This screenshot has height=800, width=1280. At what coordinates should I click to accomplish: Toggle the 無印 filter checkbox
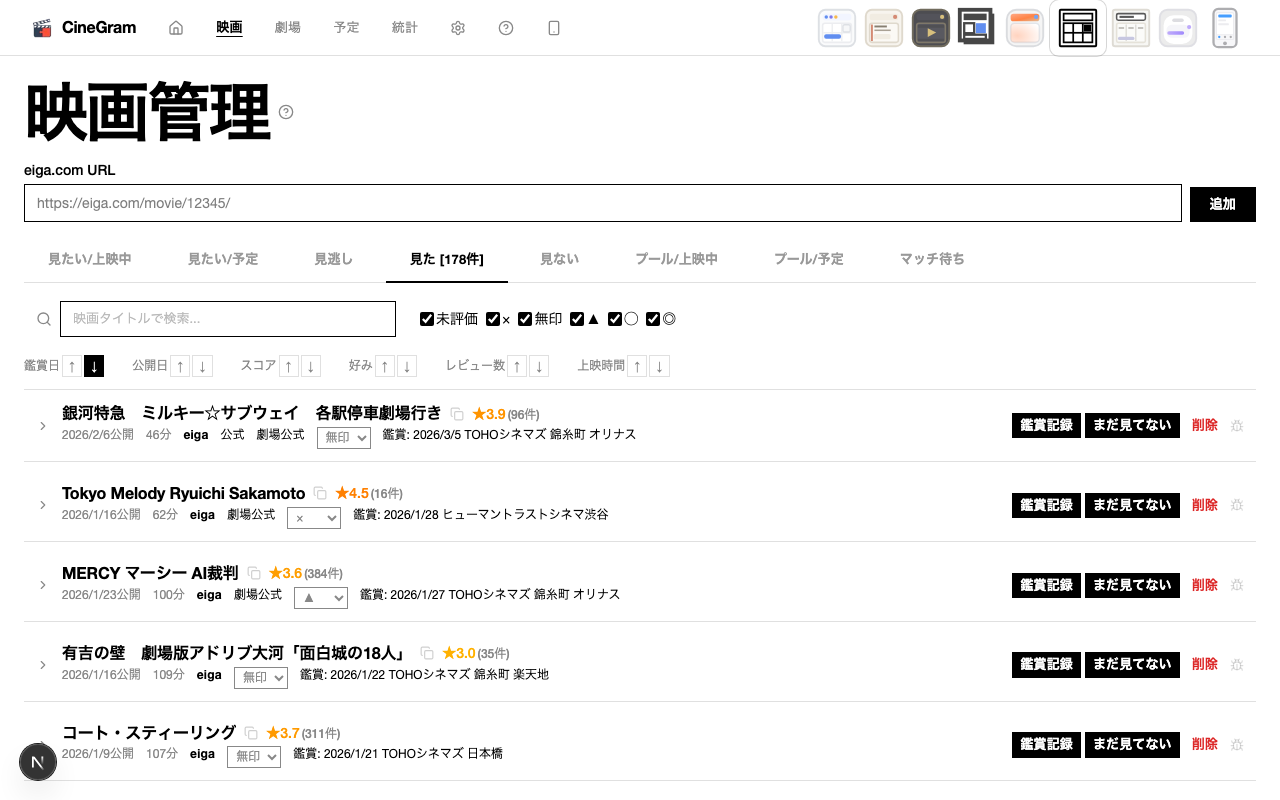[x=525, y=319]
